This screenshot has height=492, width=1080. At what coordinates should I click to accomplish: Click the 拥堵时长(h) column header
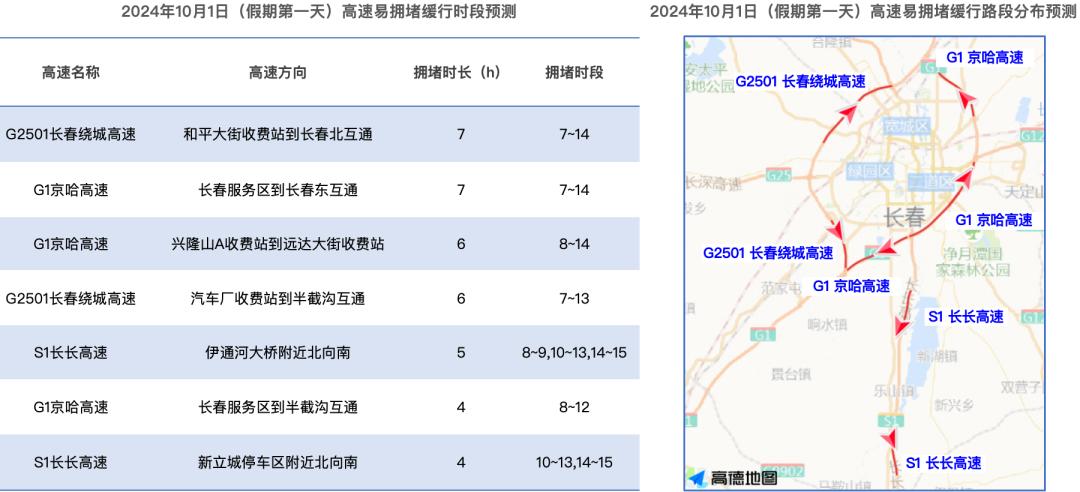click(457, 72)
